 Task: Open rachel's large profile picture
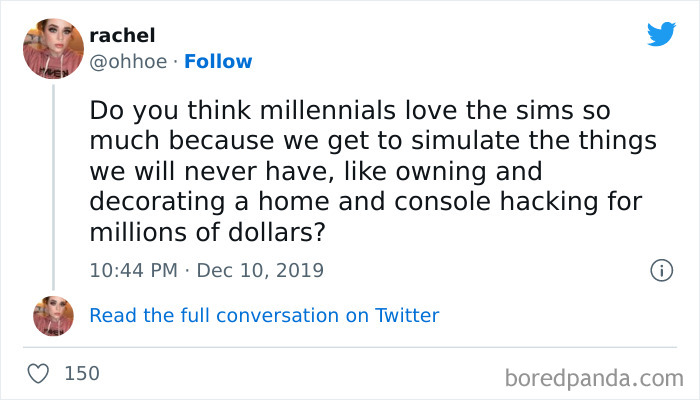coord(54,49)
